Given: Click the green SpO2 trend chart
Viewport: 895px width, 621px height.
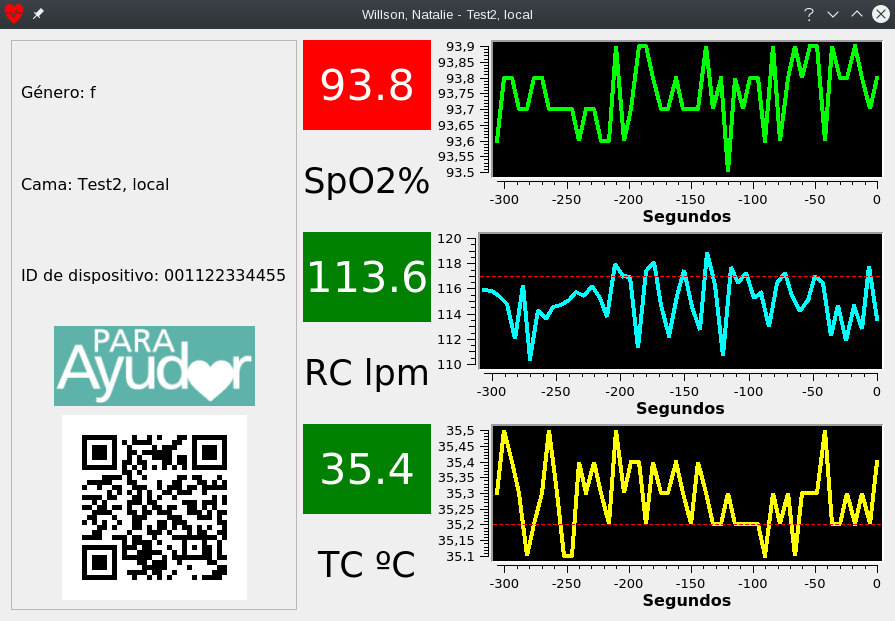Looking at the screenshot, I should pos(685,110).
